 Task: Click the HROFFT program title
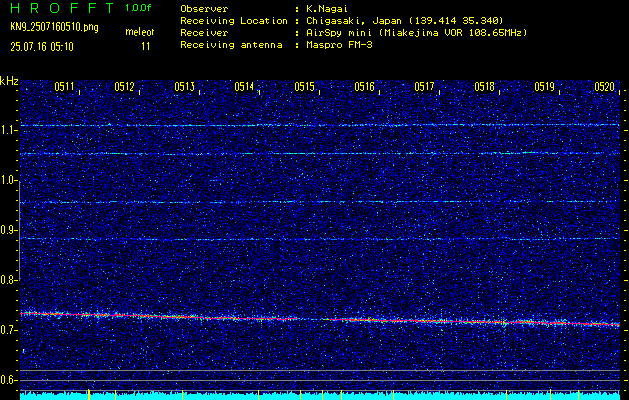point(63,8)
